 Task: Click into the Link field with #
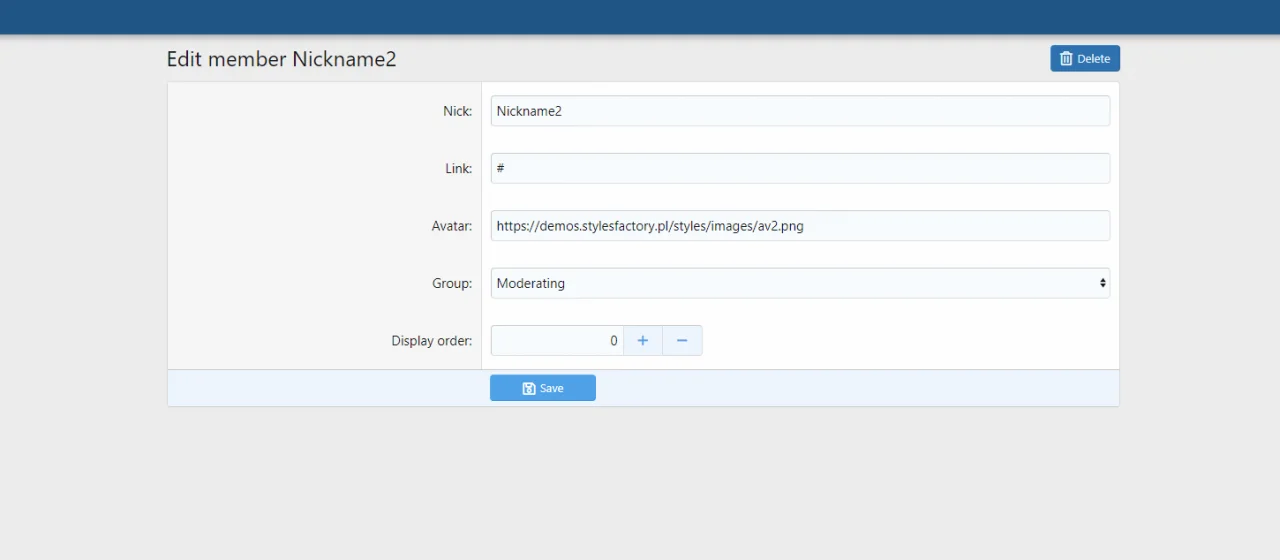point(800,169)
